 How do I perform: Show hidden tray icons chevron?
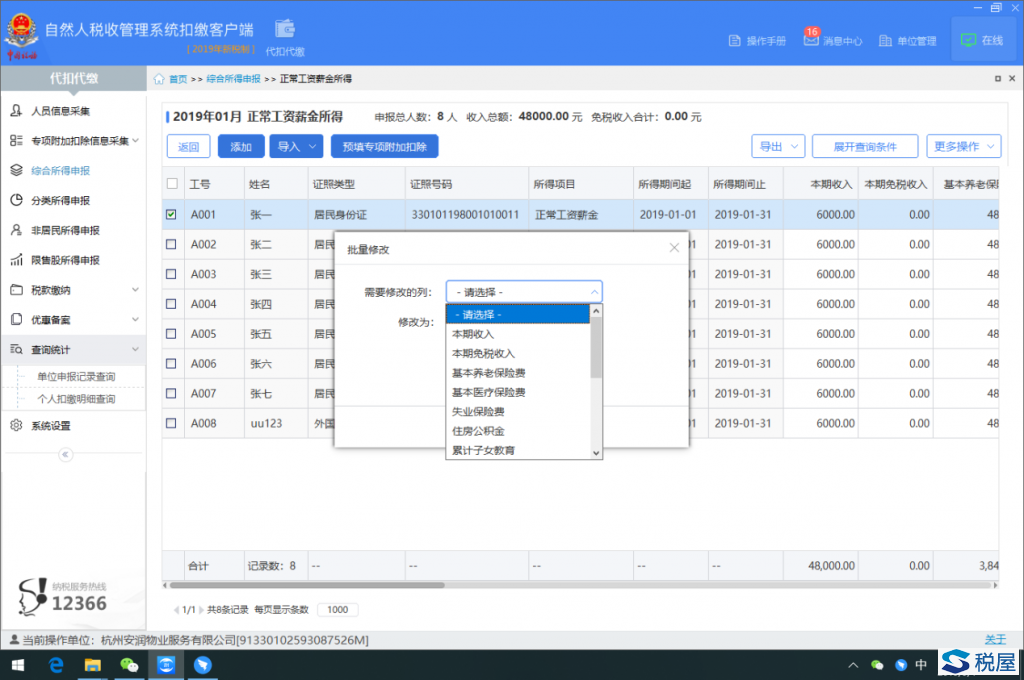(853, 665)
